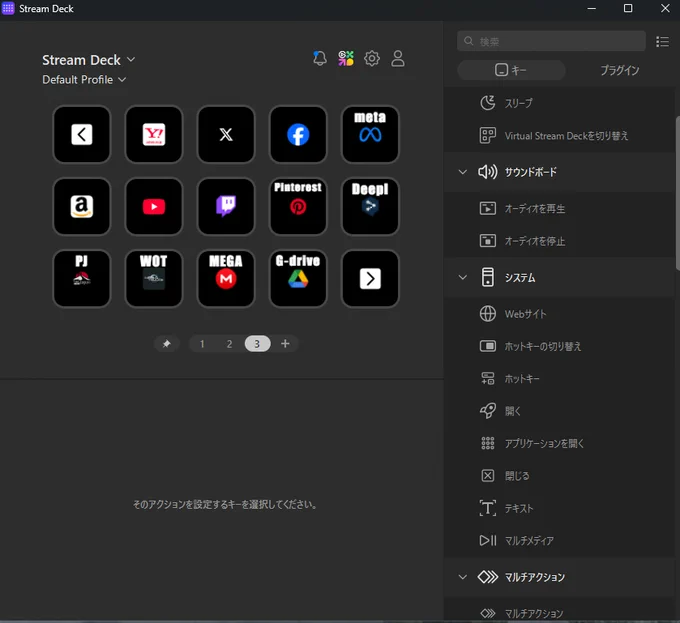
Task: Select the Amazon key
Action: coord(82,206)
